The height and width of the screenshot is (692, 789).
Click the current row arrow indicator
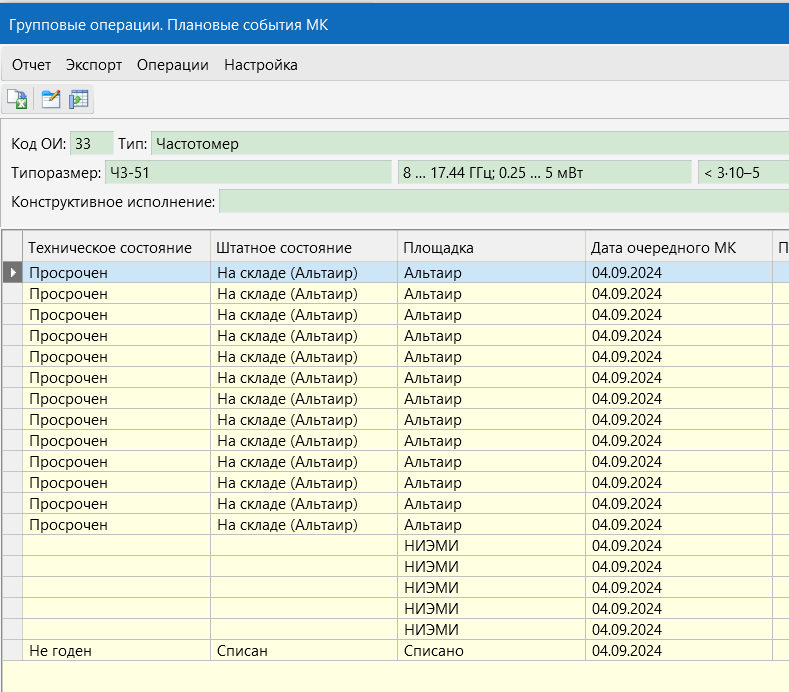tap(13, 272)
